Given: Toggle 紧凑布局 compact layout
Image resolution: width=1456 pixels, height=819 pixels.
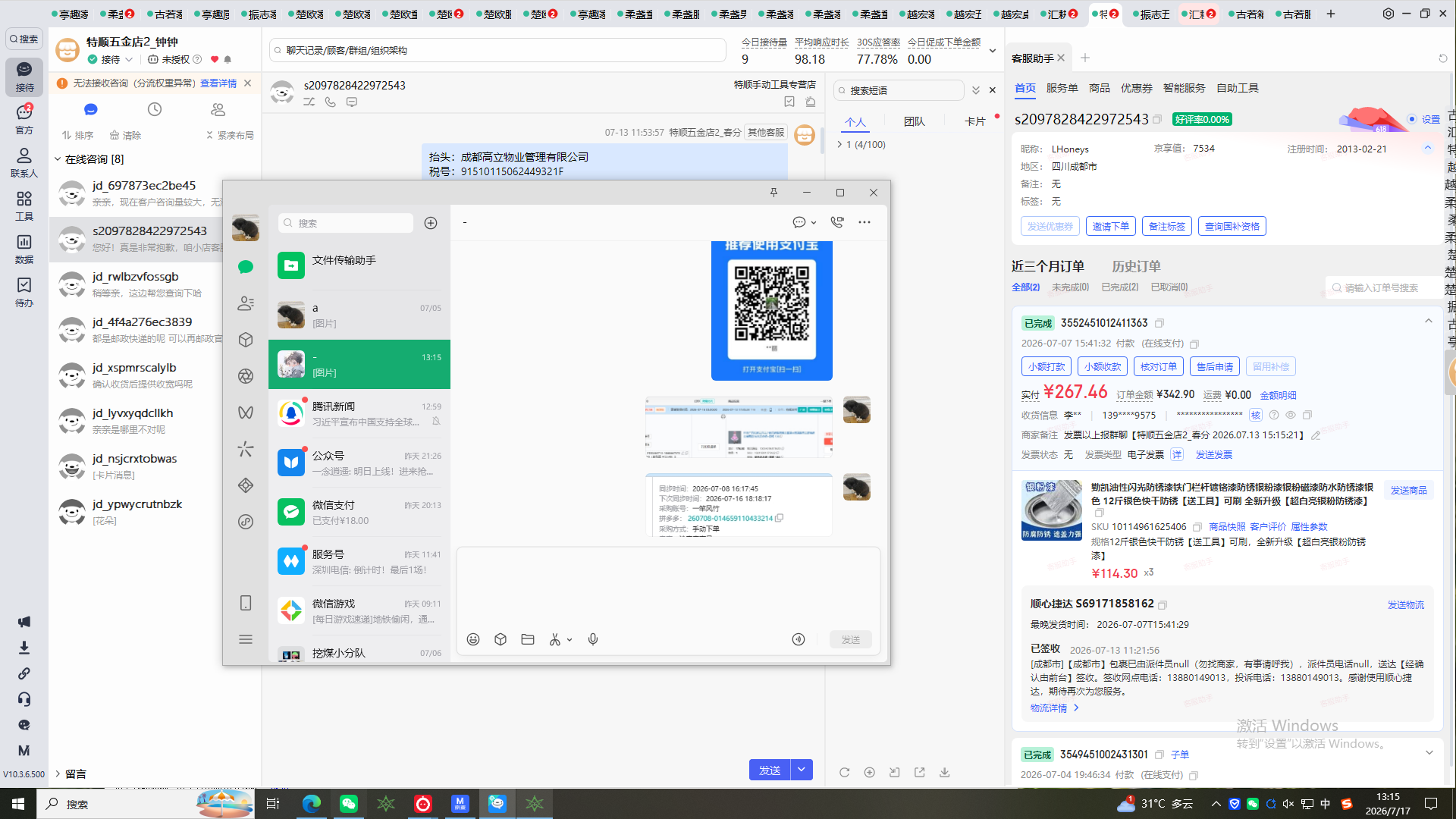Looking at the screenshot, I should (x=230, y=135).
